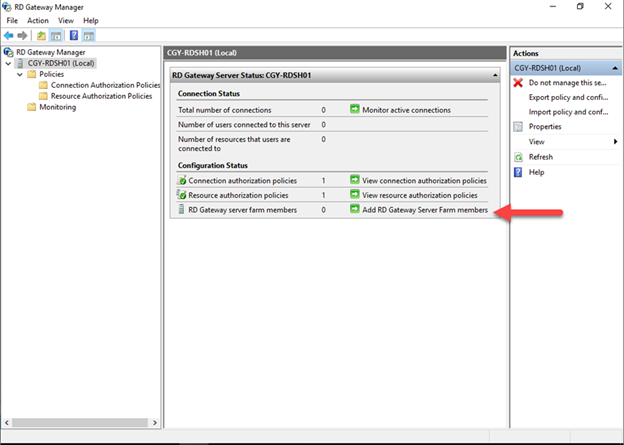
Task: Click Export policy and configuration action
Action: pos(568,98)
